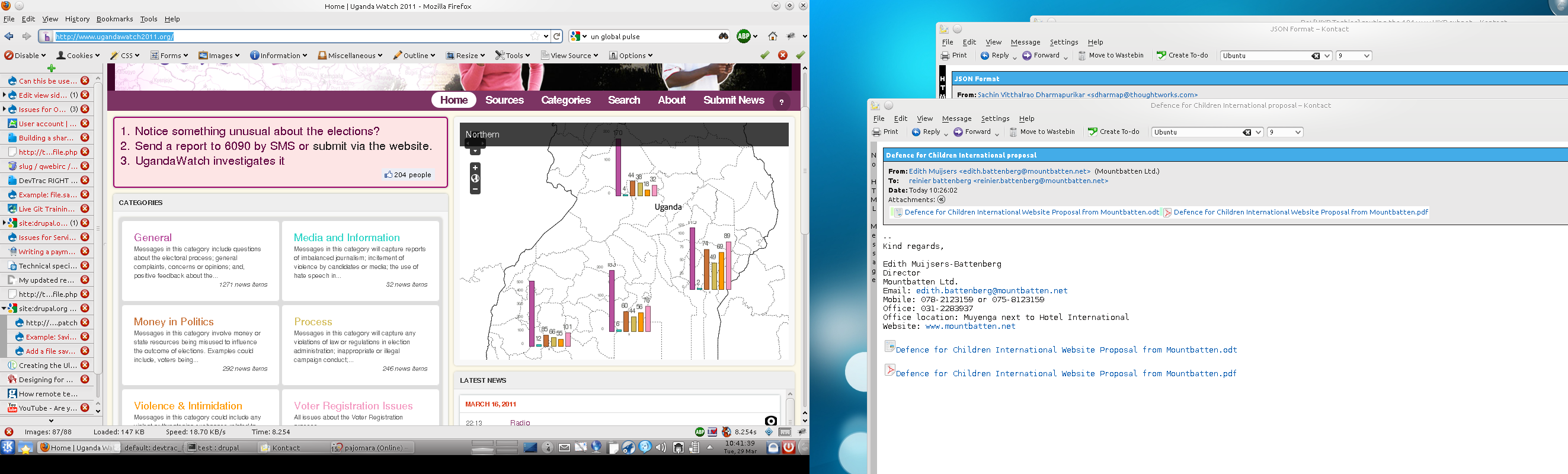Expand the "Edit view sid..." tab group
Viewport: 1568px width, 474px height.
click(4, 95)
